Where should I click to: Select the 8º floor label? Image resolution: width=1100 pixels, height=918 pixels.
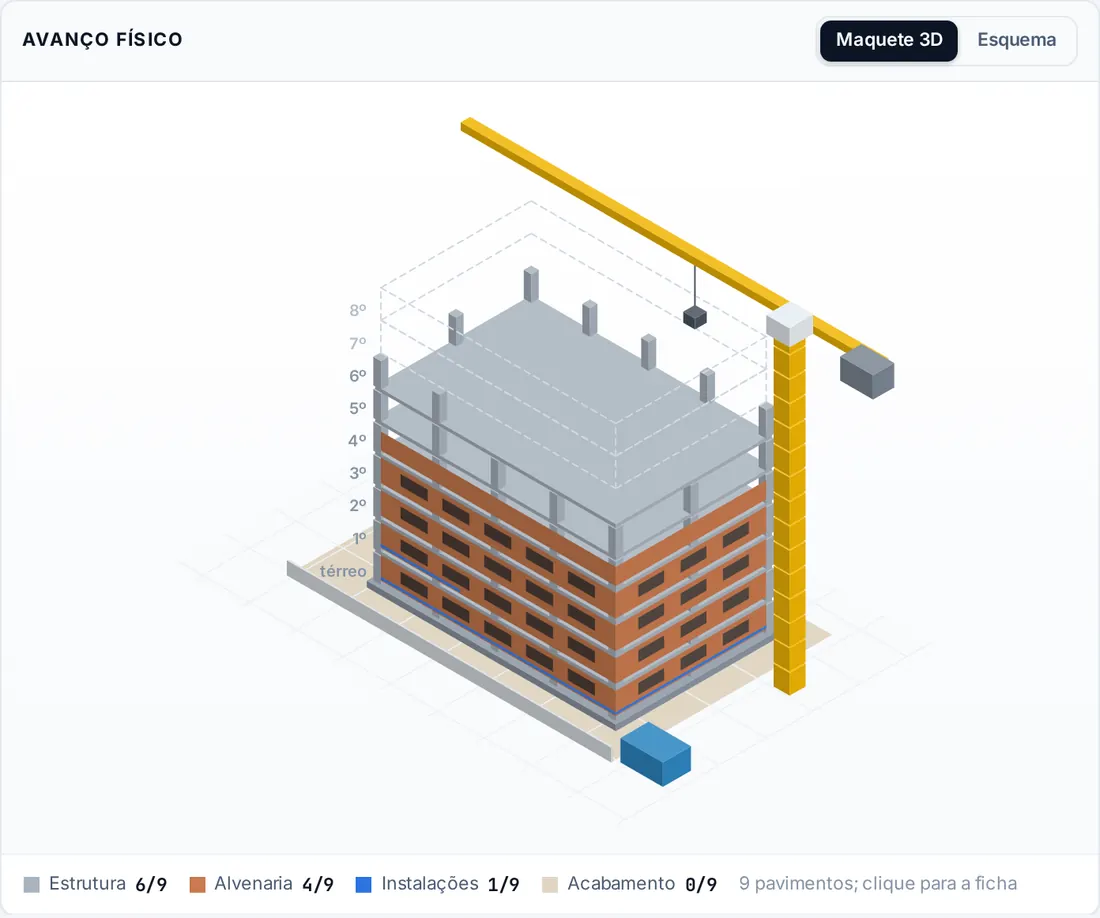pyautogui.click(x=358, y=310)
